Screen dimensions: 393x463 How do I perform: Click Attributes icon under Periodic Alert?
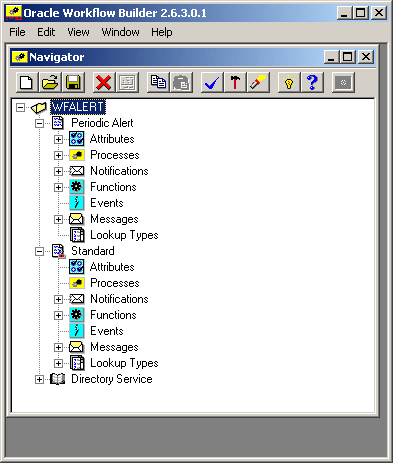coord(77,139)
